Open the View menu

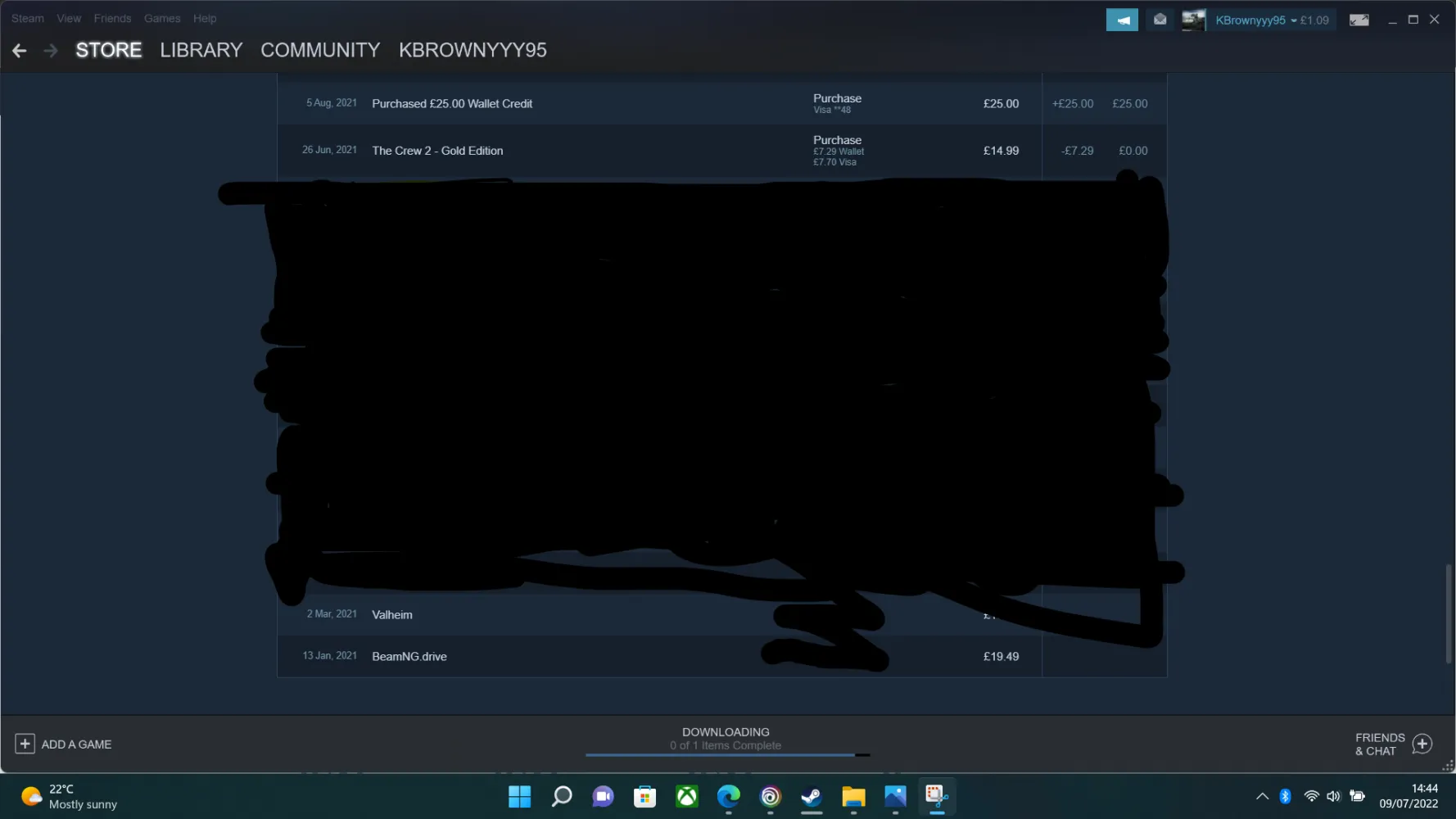click(x=69, y=18)
